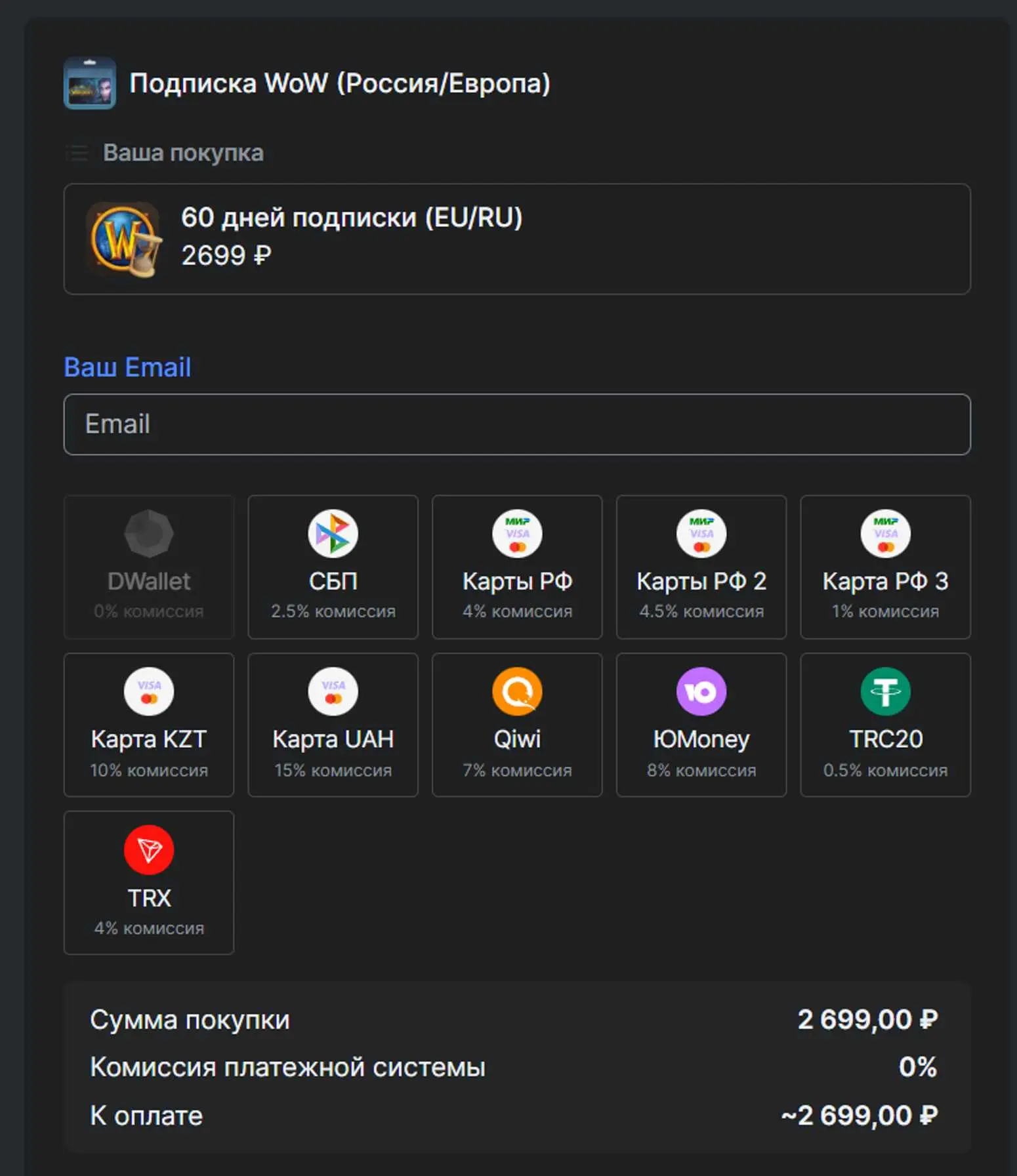
Task: Click the 'Ваш Email' label
Action: pyautogui.click(x=127, y=367)
